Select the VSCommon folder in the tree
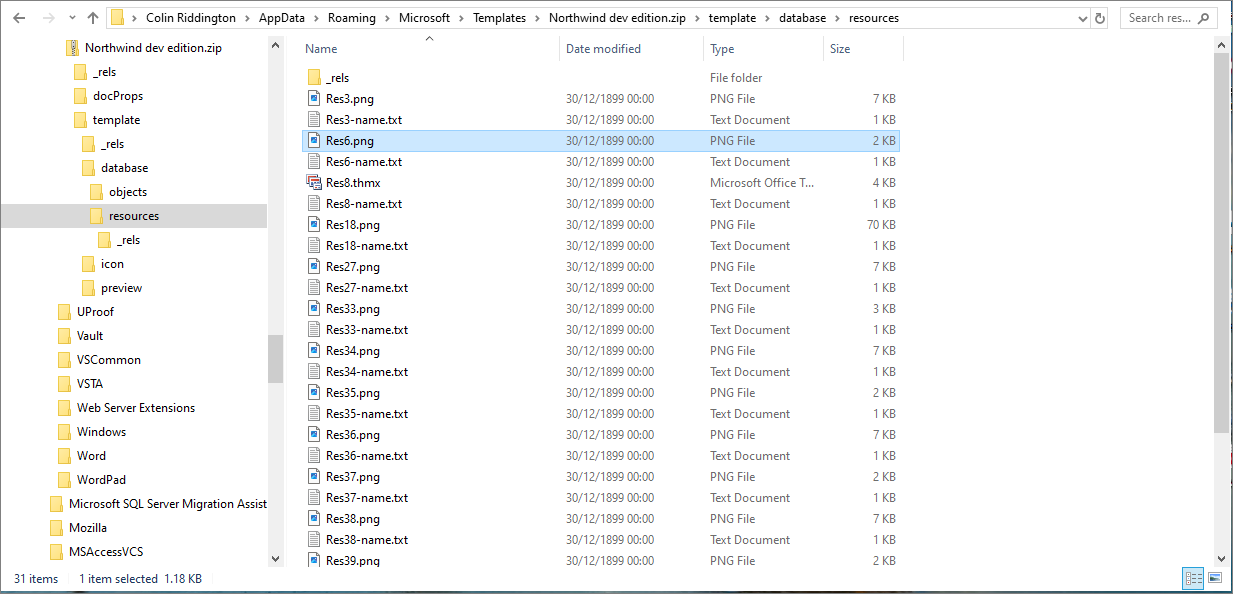Viewport: 1233px width, 594px height. [109, 360]
